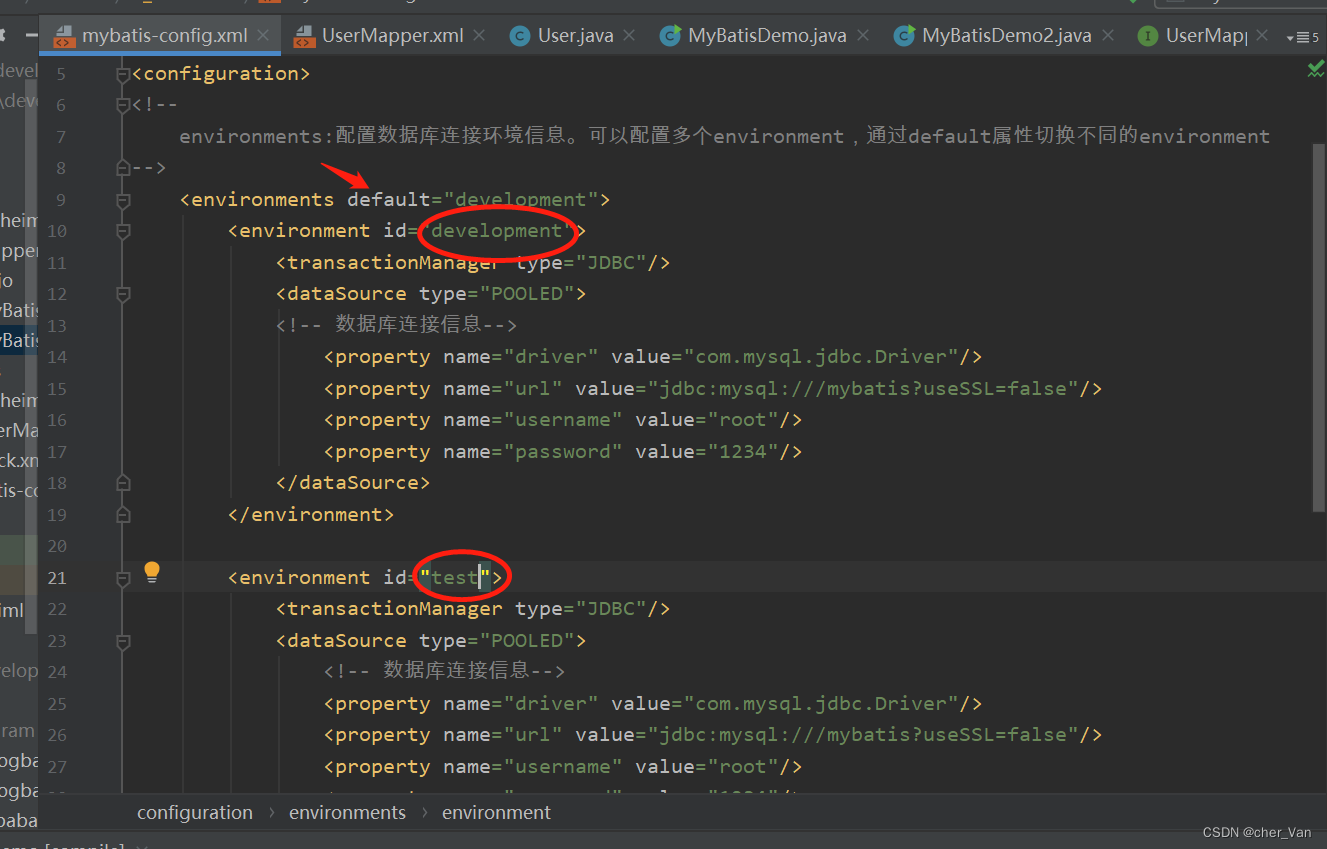Click the runnable class icon on MyBatisDemo.java tab
The height and width of the screenshot is (849, 1327).
click(670, 37)
